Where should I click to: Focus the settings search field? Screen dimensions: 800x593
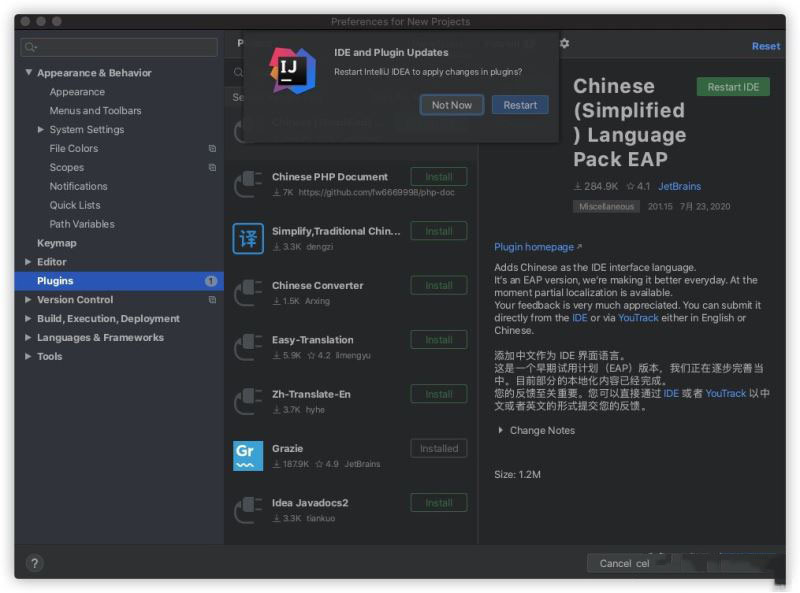[119, 47]
